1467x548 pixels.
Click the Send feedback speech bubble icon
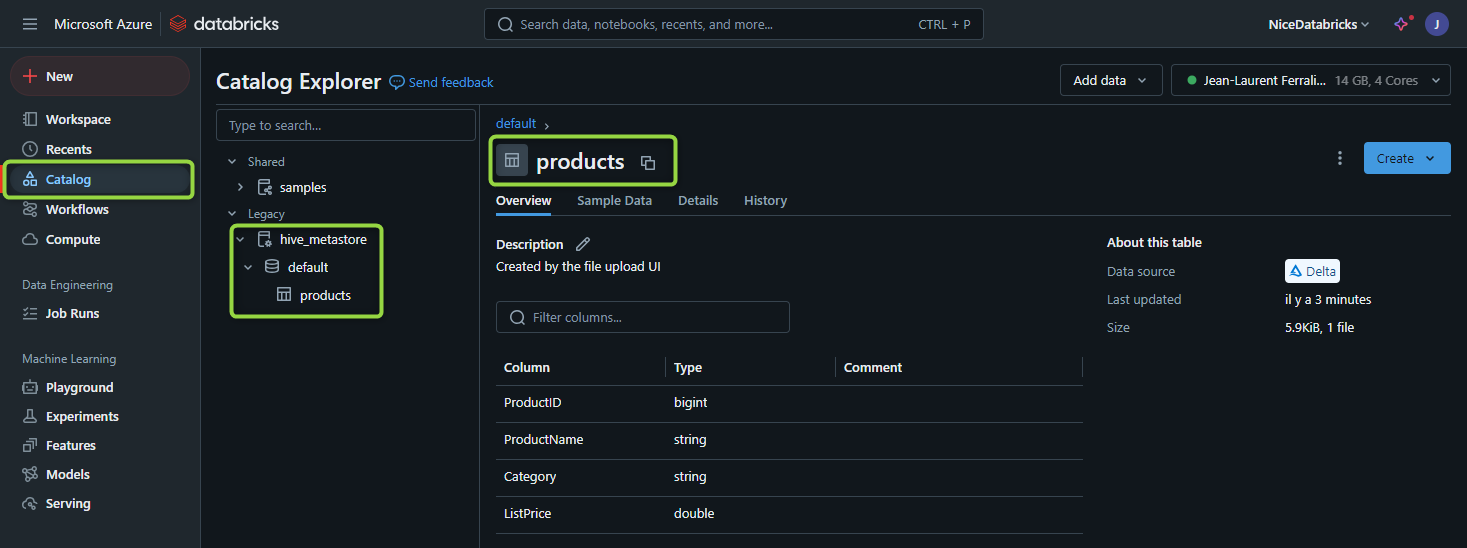397,82
